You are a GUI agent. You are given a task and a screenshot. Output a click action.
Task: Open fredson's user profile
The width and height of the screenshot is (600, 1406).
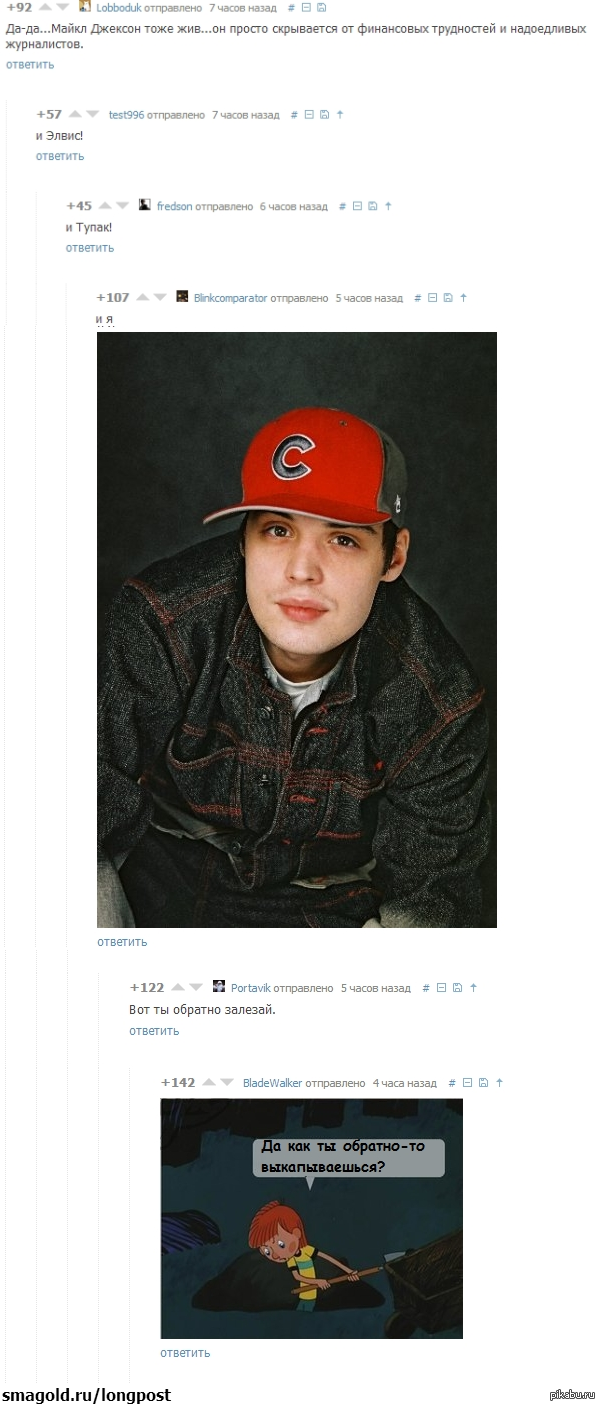174,206
